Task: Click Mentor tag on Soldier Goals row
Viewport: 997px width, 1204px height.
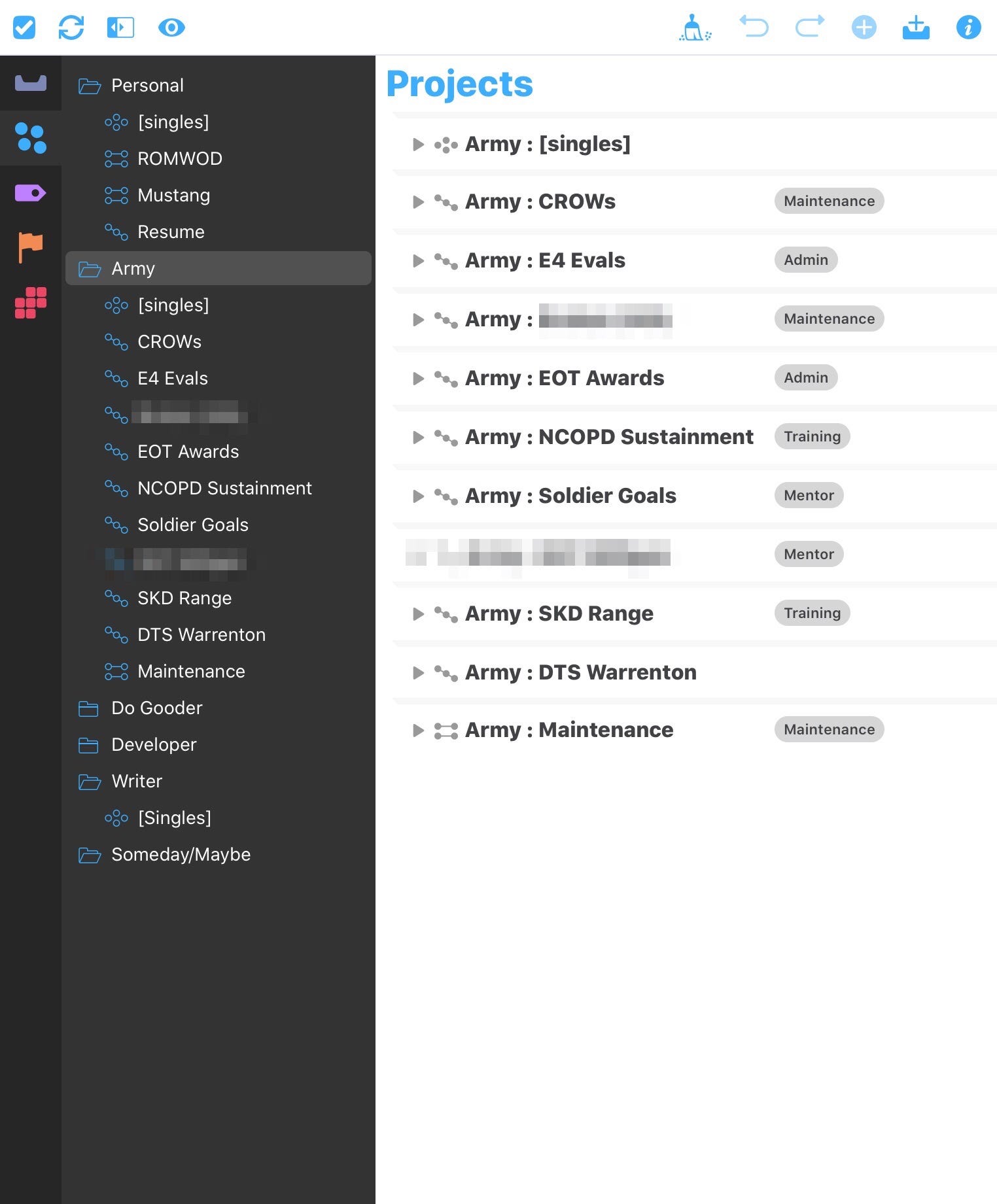Action: [809, 495]
